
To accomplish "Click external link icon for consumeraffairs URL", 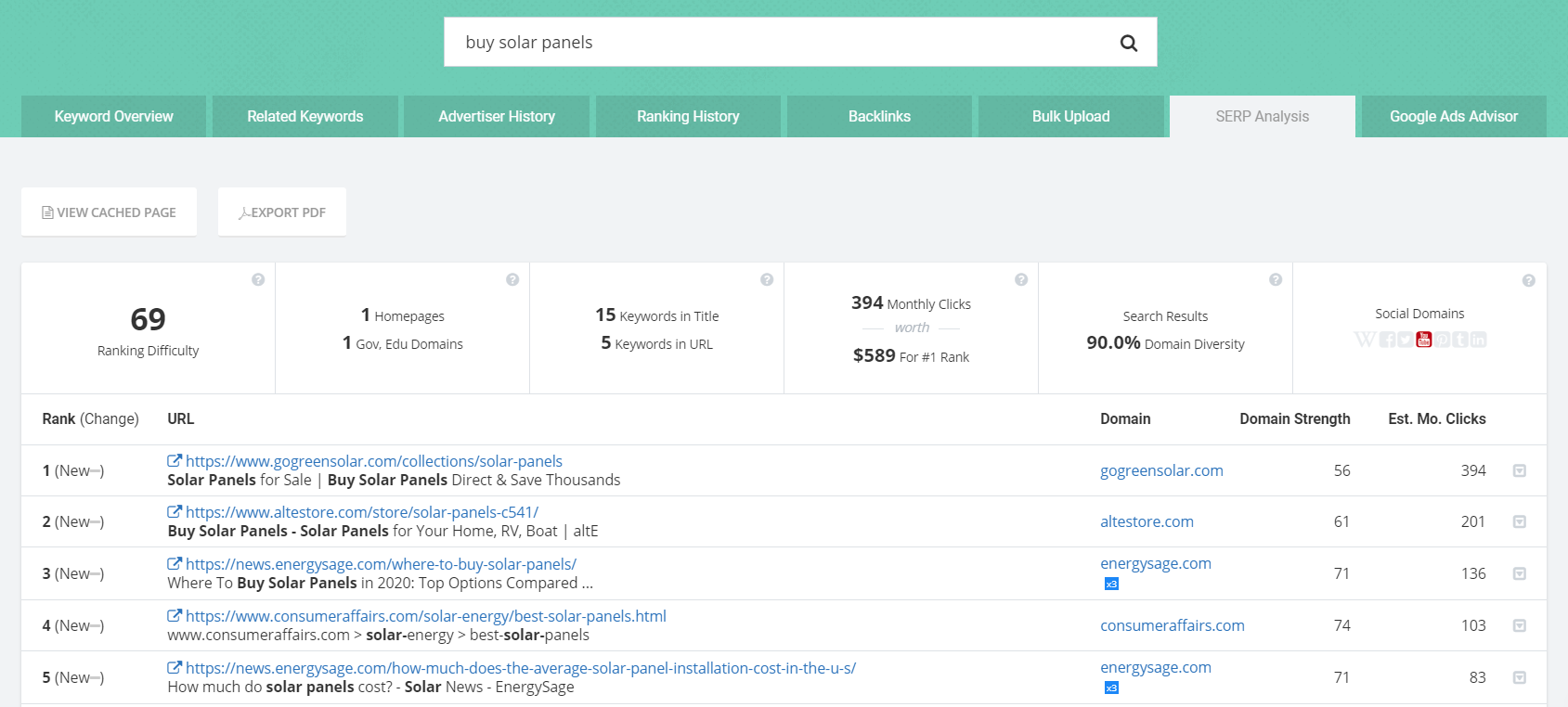I will (x=175, y=616).
